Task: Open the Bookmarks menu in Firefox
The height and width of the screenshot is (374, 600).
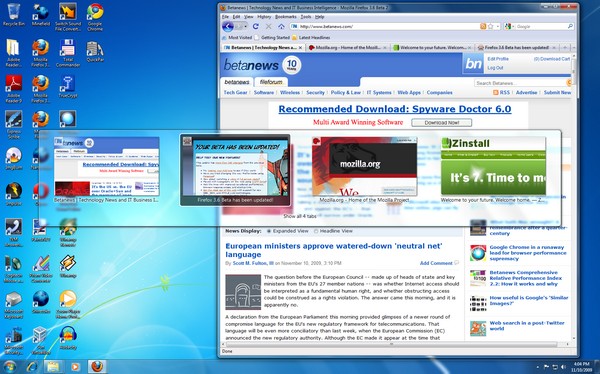Action: point(285,17)
